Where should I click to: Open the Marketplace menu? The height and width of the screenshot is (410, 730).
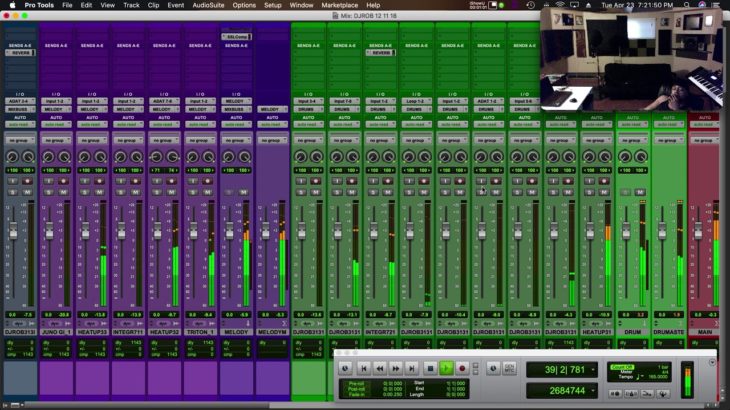(x=339, y=5)
